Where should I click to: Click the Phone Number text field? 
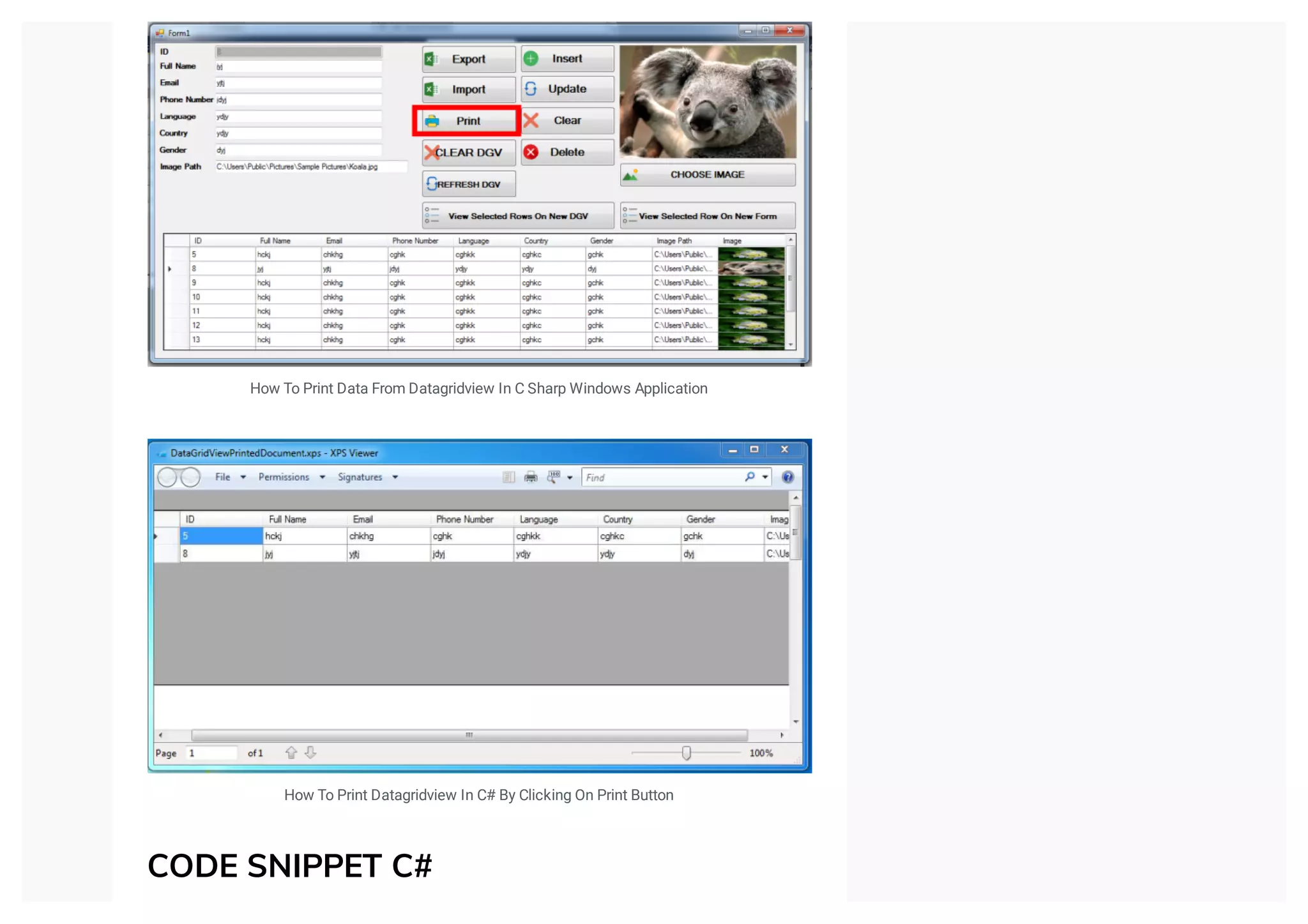[x=299, y=100]
